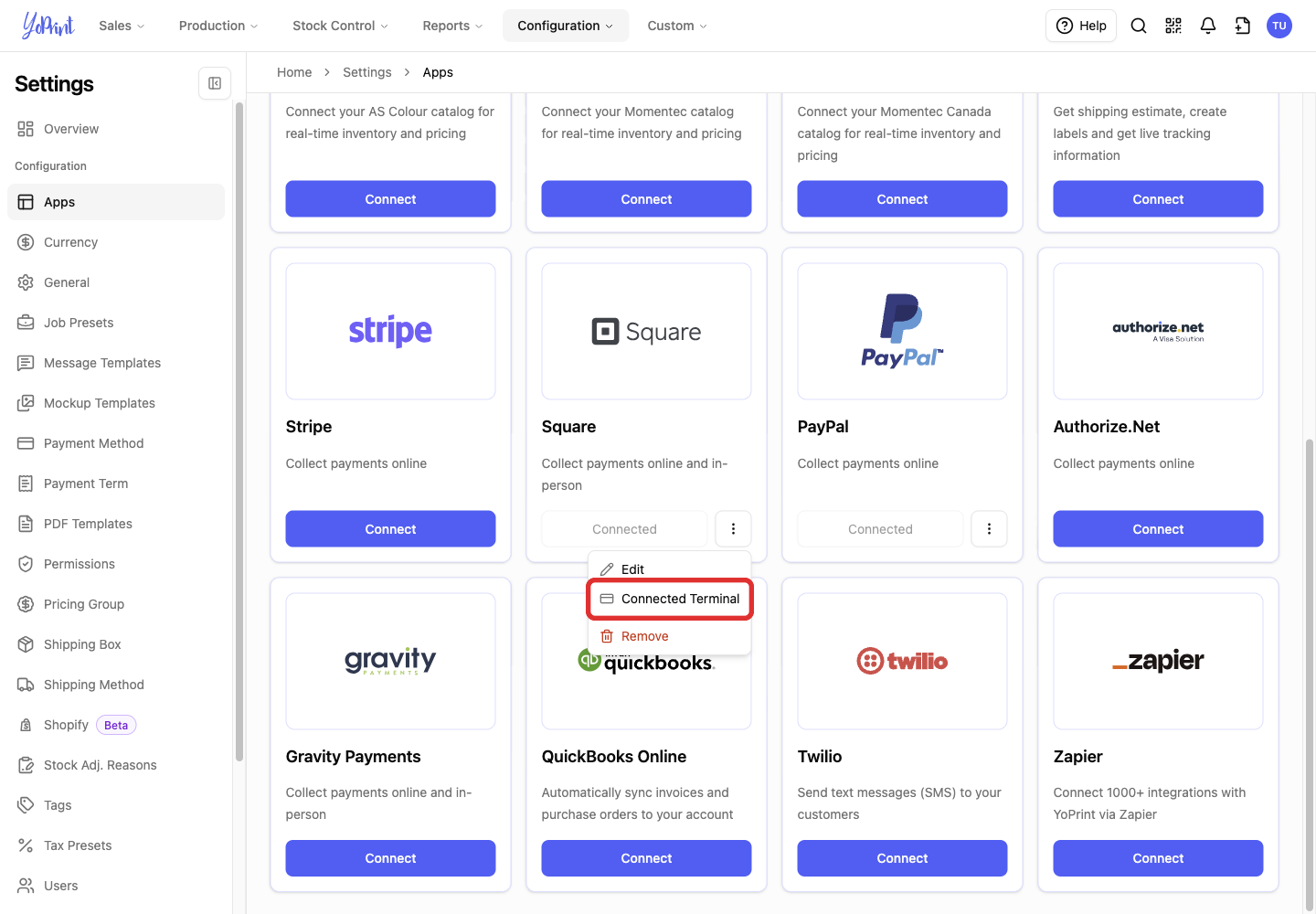Open three-dot menu for PayPal
This screenshot has width=1316, height=914.
989,528
